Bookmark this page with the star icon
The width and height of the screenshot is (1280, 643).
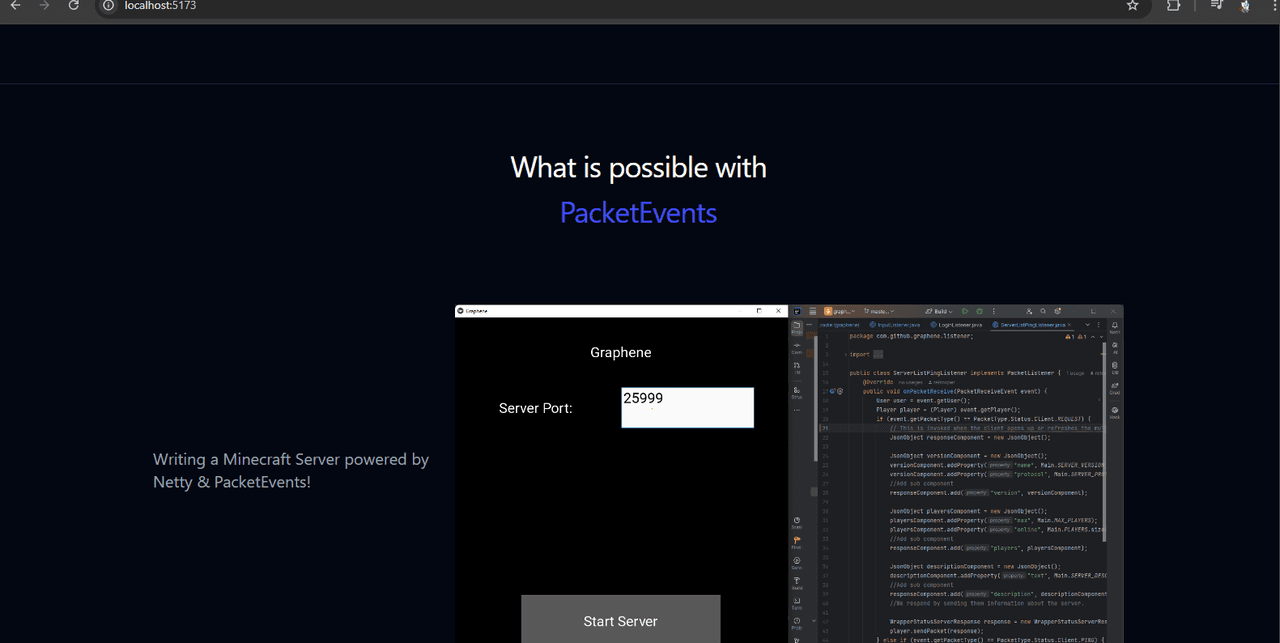point(1132,6)
